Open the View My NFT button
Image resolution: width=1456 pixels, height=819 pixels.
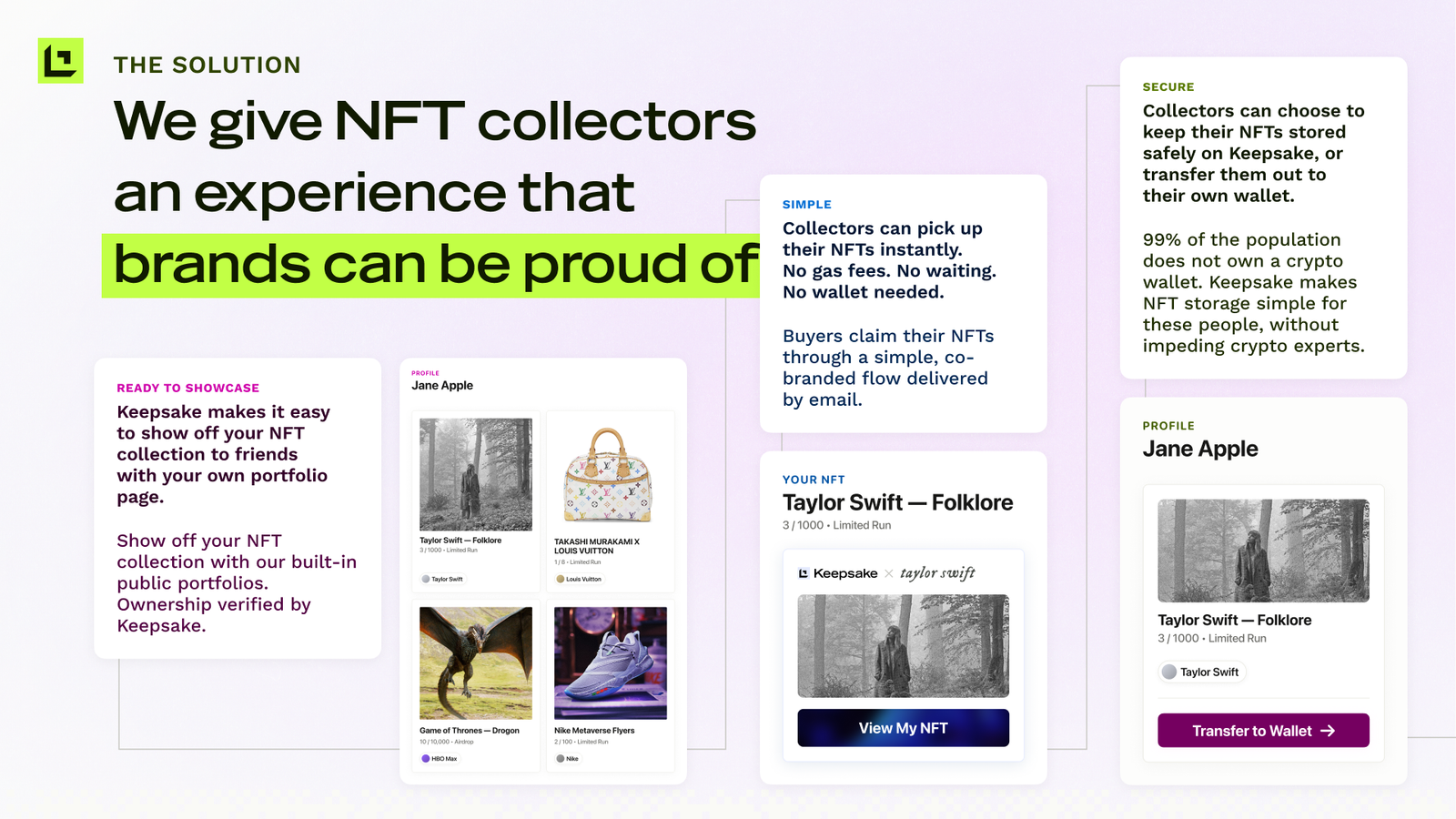[x=903, y=728]
